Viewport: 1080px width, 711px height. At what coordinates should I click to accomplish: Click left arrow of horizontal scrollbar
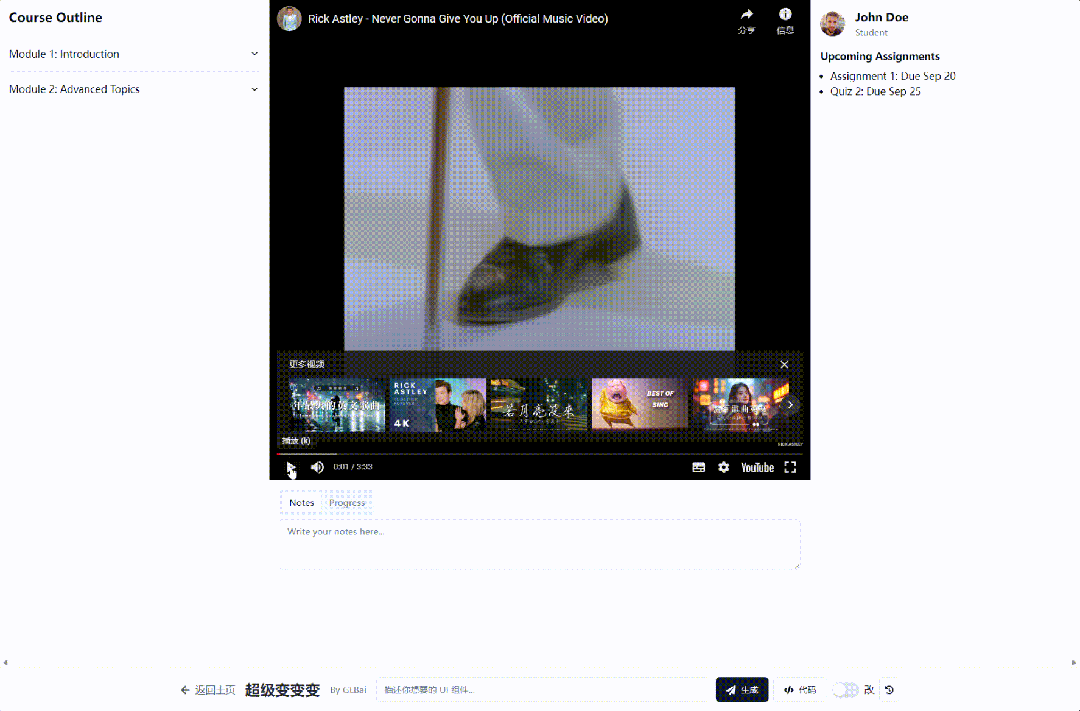tap(6, 663)
